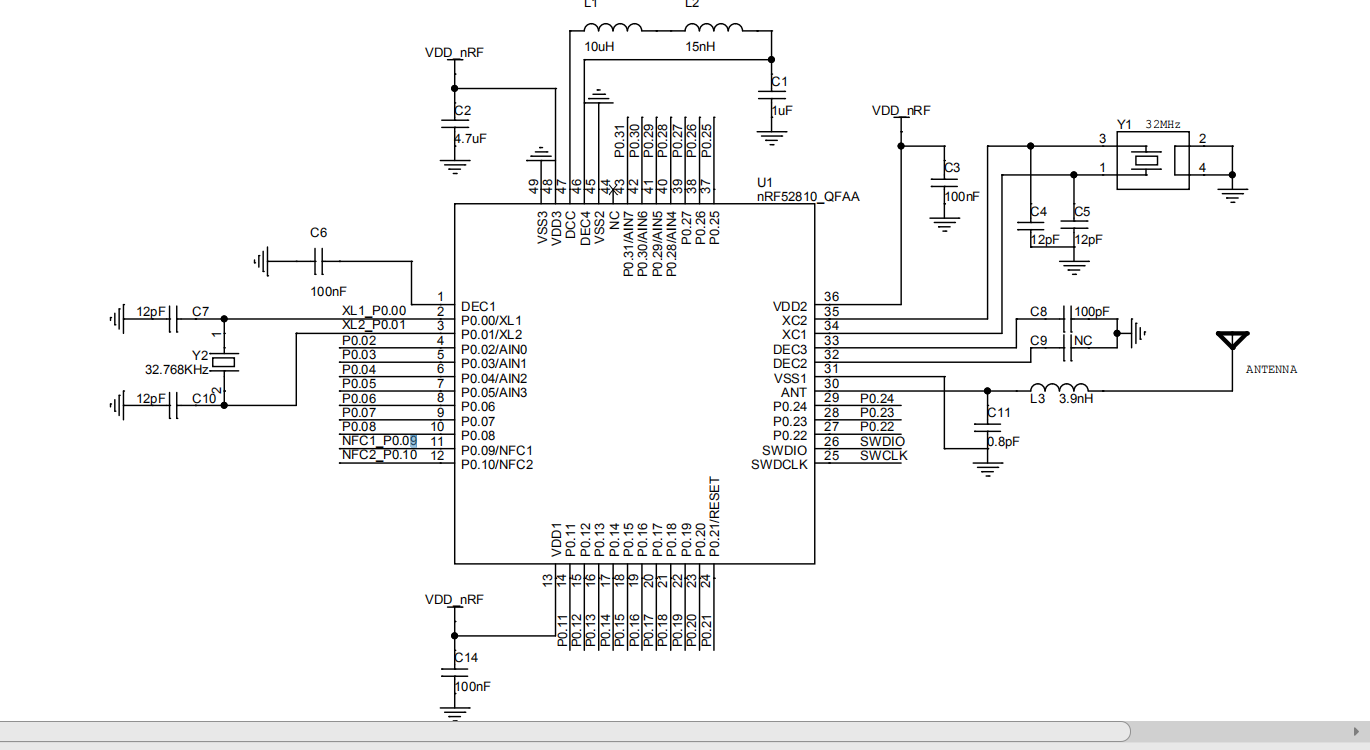Select the 100pF value of C8
This screenshot has height=750, width=1370.
1091,312
